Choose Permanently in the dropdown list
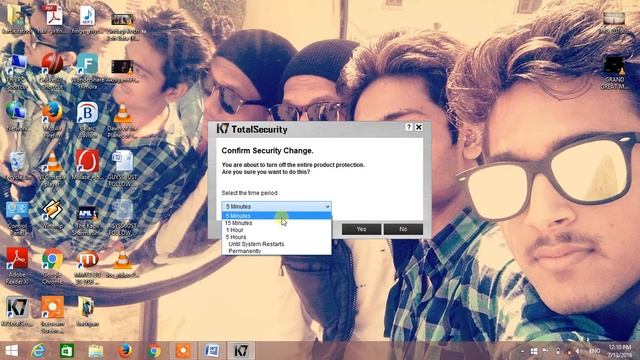640x360 pixels. 276,251
